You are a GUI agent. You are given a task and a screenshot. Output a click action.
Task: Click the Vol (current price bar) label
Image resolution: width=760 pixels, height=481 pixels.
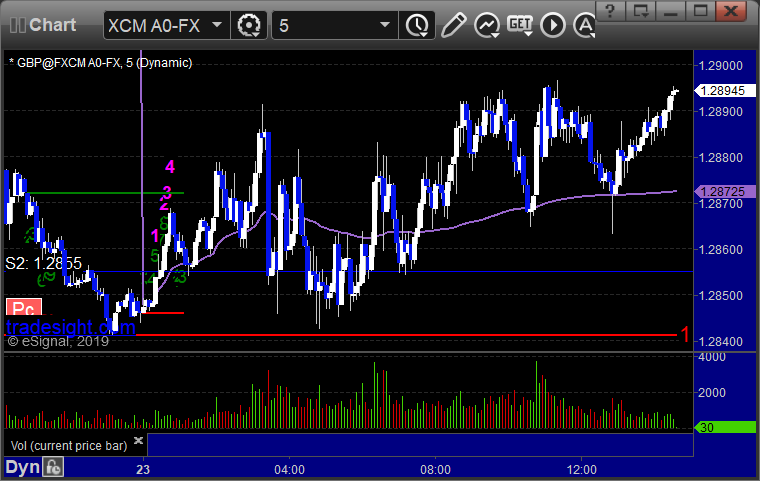click(x=69, y=446)
